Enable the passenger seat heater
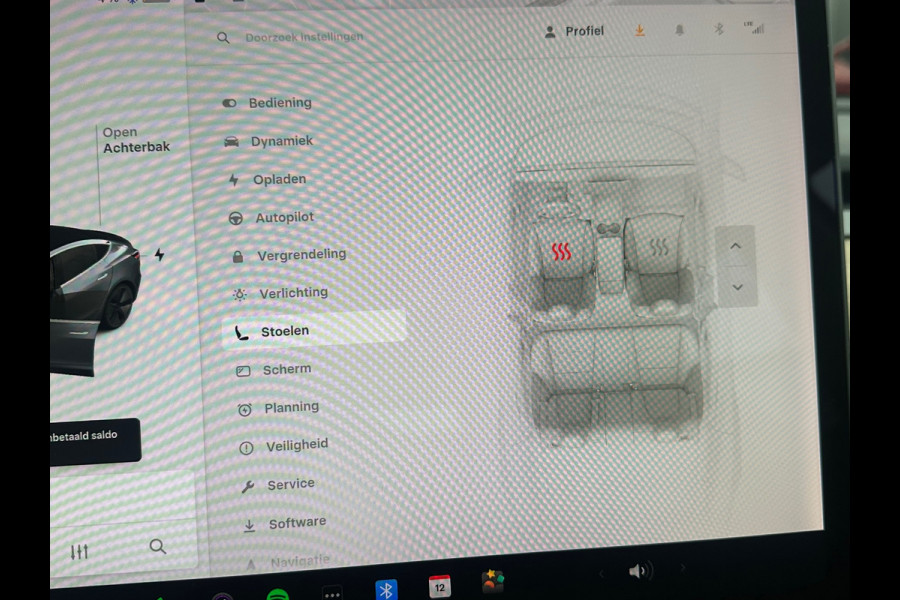900x600 pixels. tap(659, 243)
